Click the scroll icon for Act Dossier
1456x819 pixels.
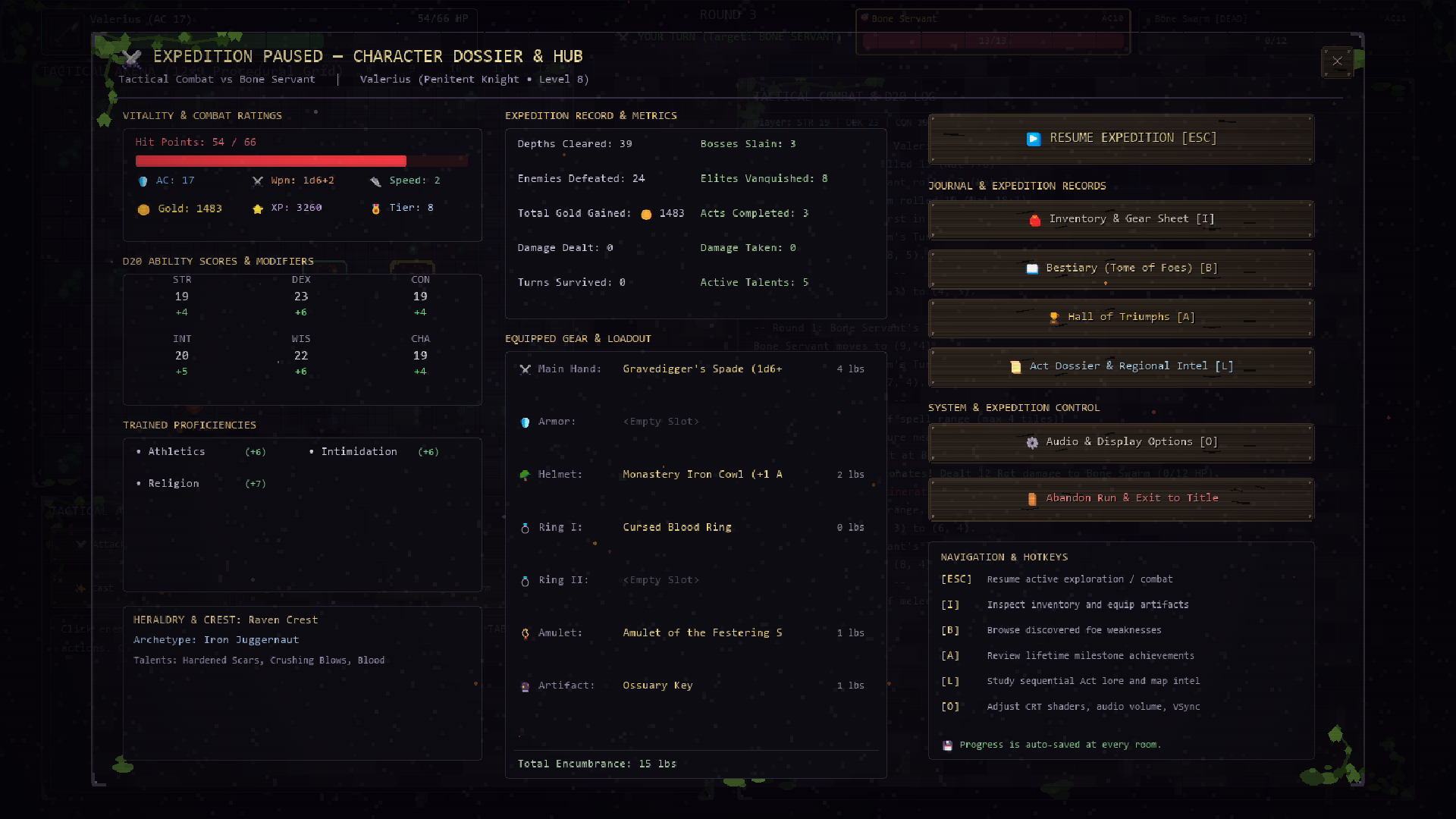click(1015, 367)
